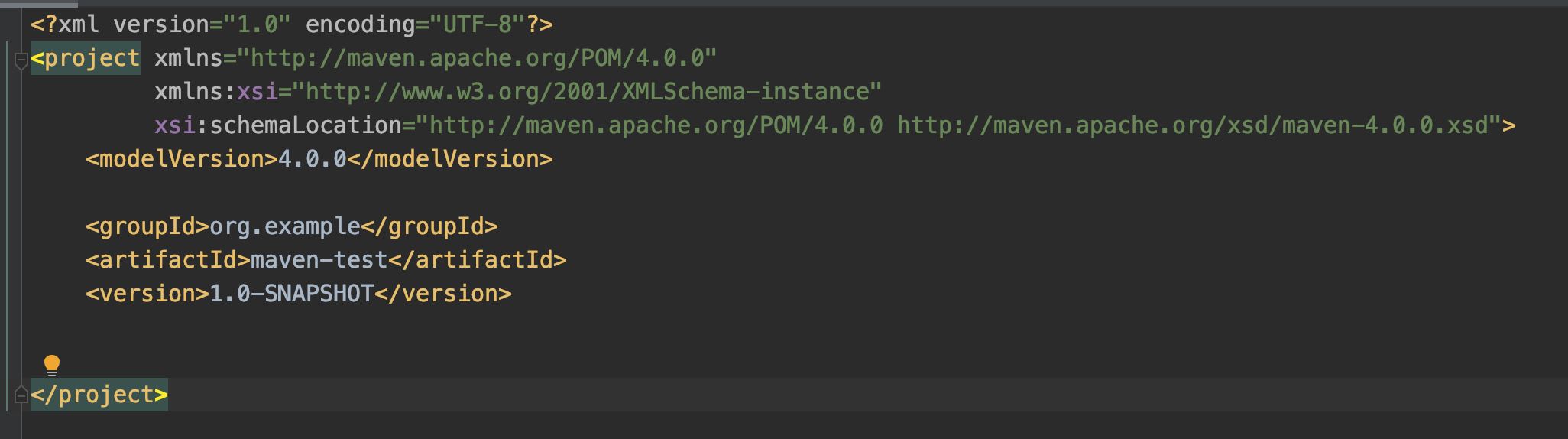Screen dimensions: 1568x439
Task: Collapse the project element using the top fold marker
Action: [21, 60]
